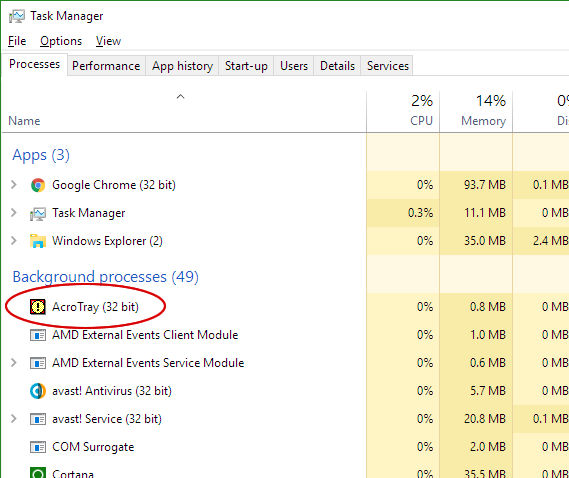Click the avast! Service process icon

tap(38, 419)
